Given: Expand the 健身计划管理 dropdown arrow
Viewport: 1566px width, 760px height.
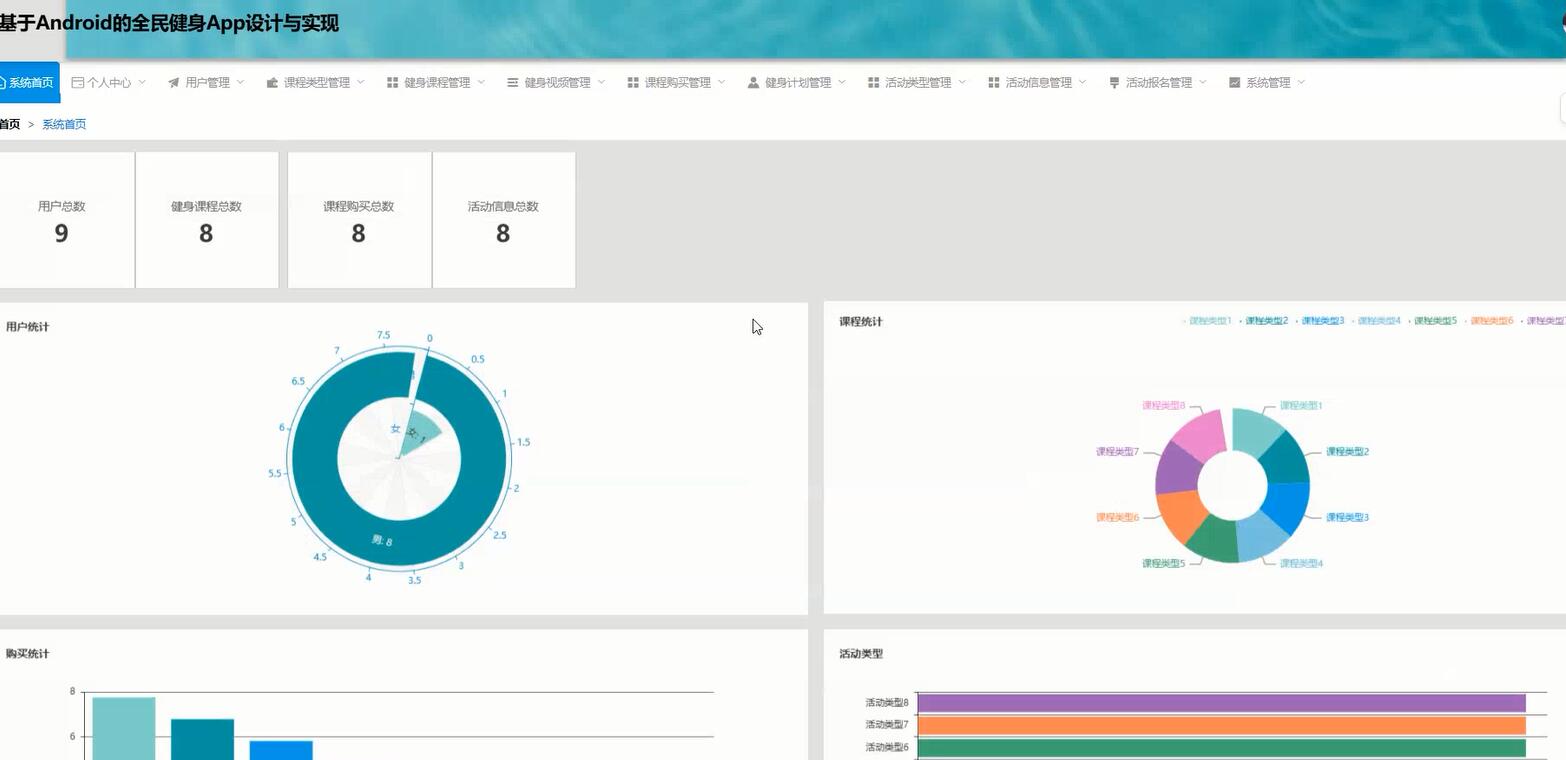Looking at the screenshot, I should click(x=842, y=83).
